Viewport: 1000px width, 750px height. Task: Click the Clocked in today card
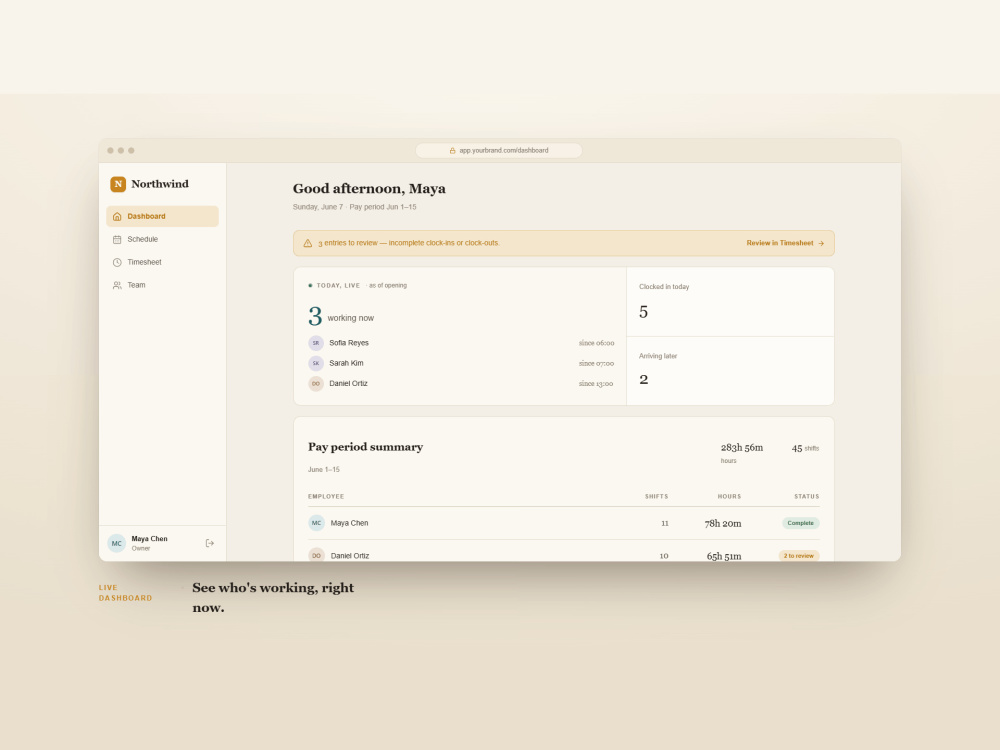coord(730,302)
